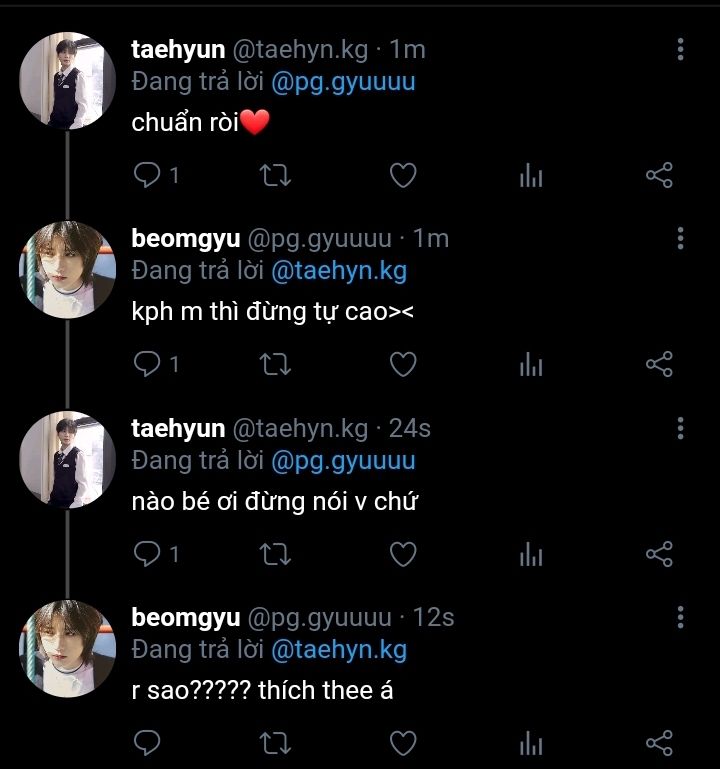Share taehyun's "chuẩn rồi" tweet

coord(659,176)
